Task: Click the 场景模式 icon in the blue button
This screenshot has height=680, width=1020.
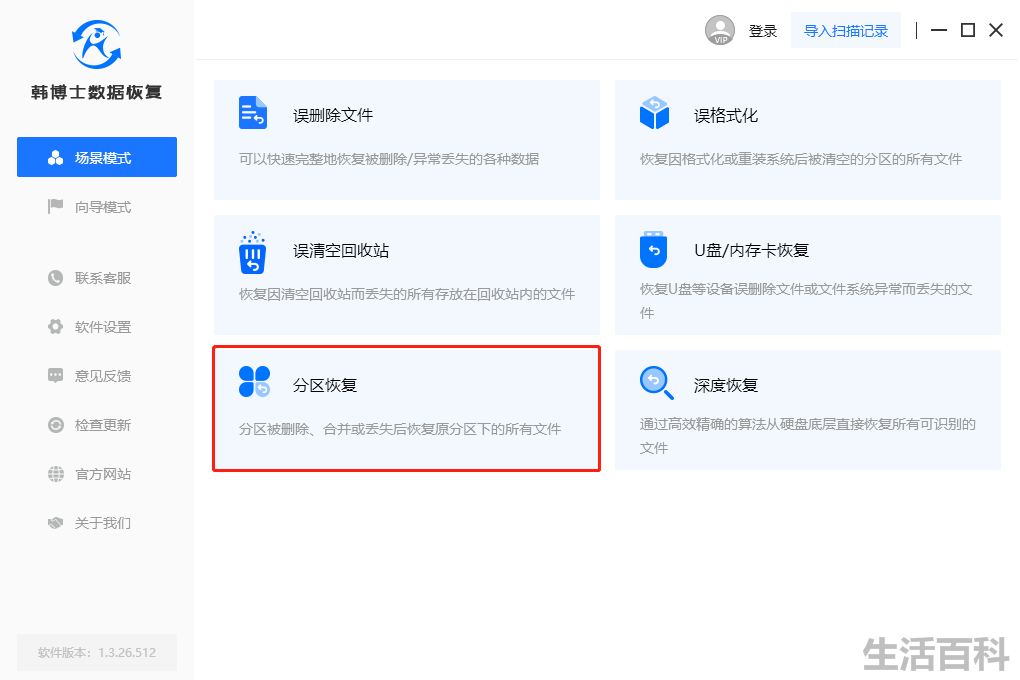Action: click(55, 157)
